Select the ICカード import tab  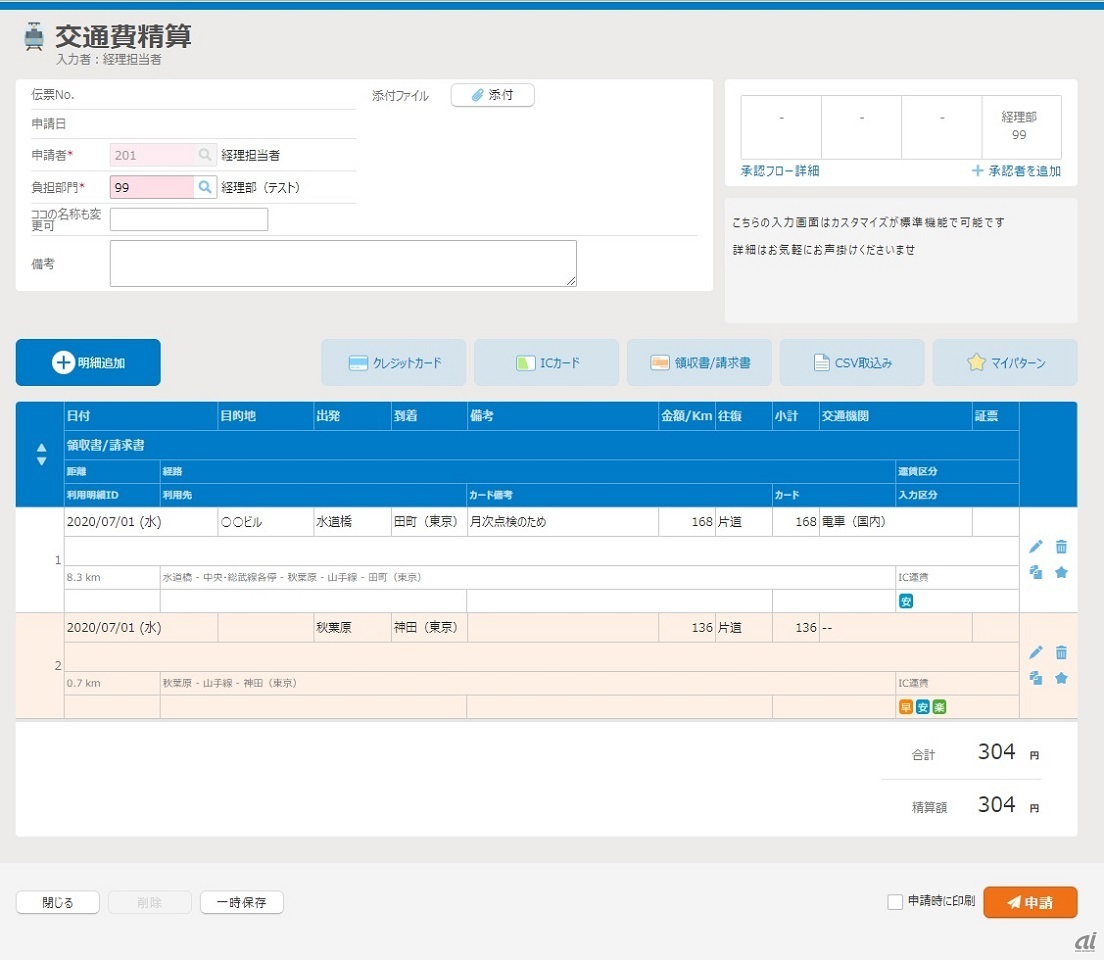tap(546, 363)
